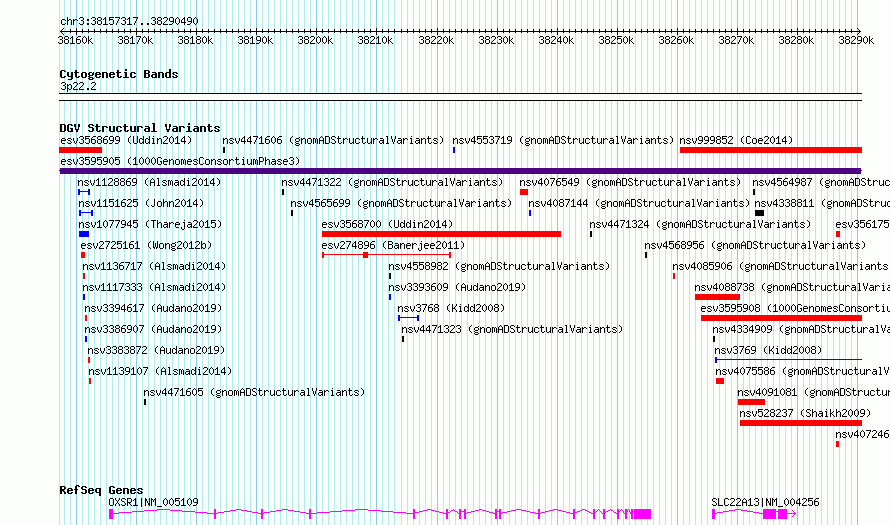Click nsv4471324 gnomAD variant label
Image resolution: width=890 pixels, height=525 pixels.
700,224
